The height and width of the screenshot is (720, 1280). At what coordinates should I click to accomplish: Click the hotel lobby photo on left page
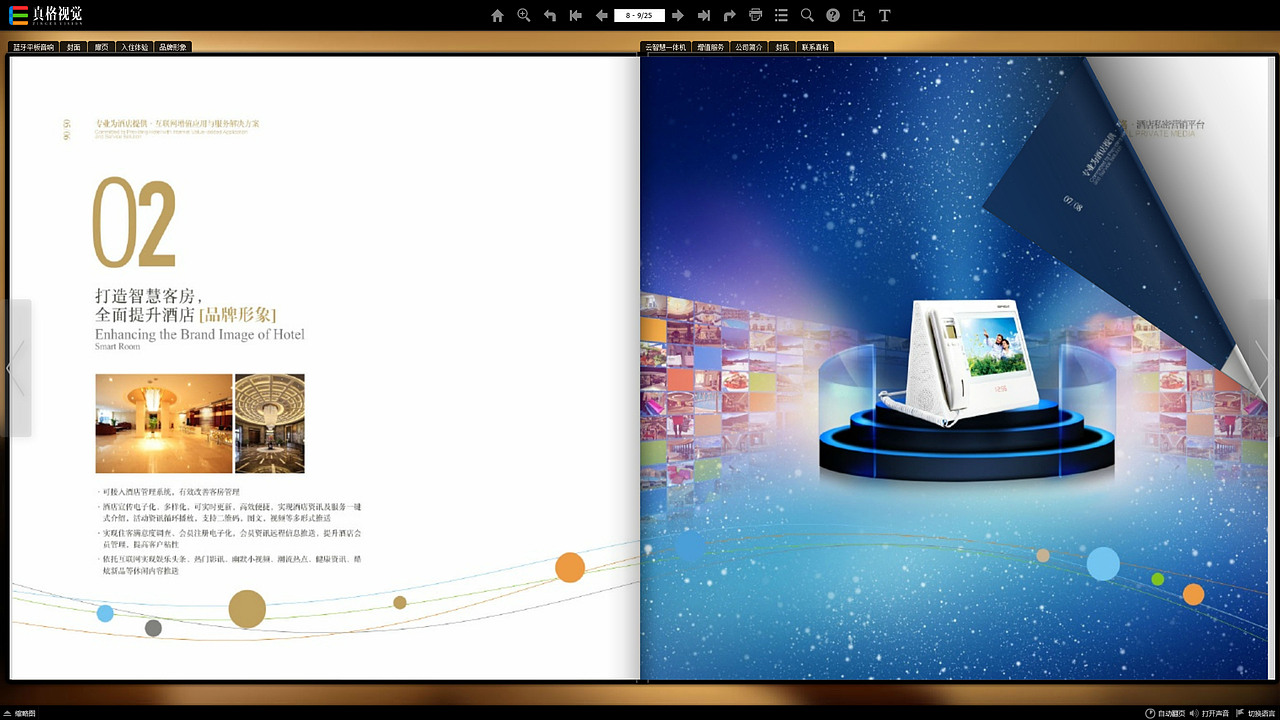pos(164,423)
